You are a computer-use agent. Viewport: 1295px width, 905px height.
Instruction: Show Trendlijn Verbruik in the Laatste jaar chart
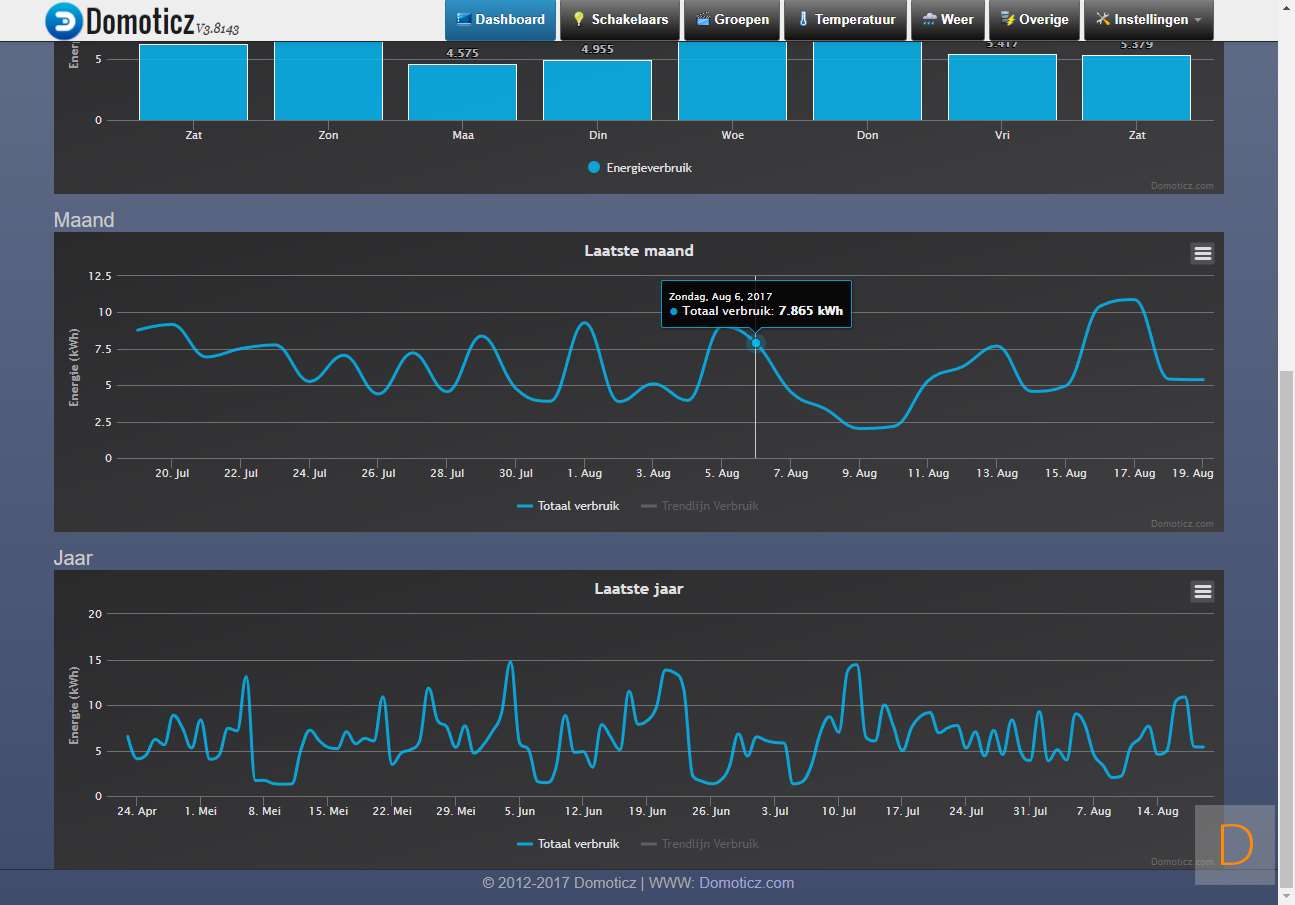[x=709, y=844]
